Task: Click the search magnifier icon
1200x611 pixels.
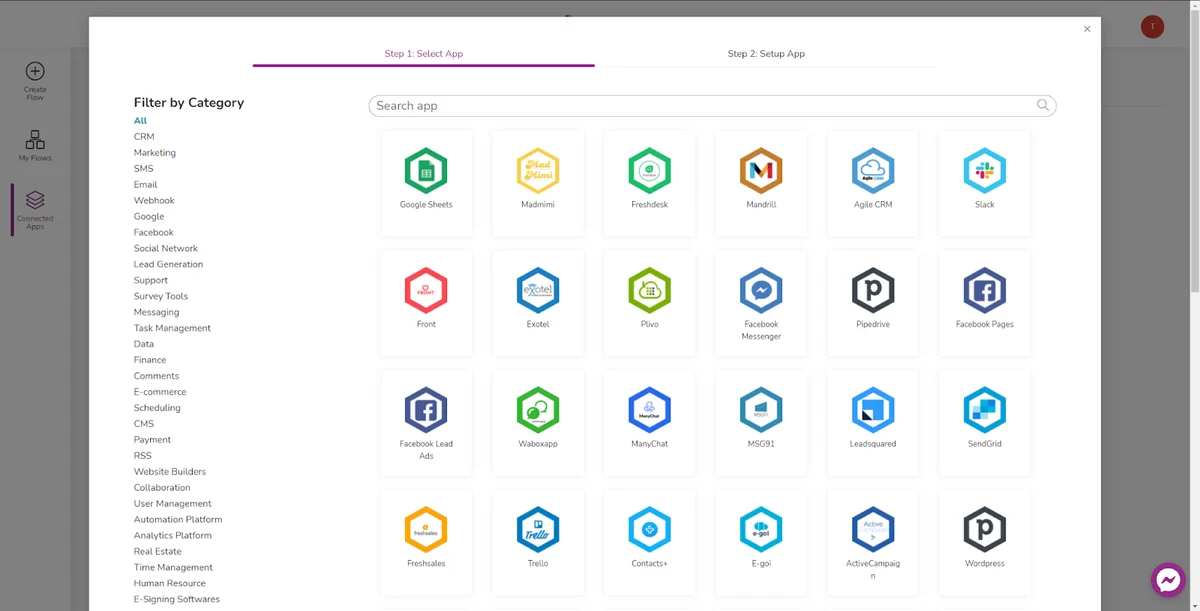Action: coord(1043,105)
